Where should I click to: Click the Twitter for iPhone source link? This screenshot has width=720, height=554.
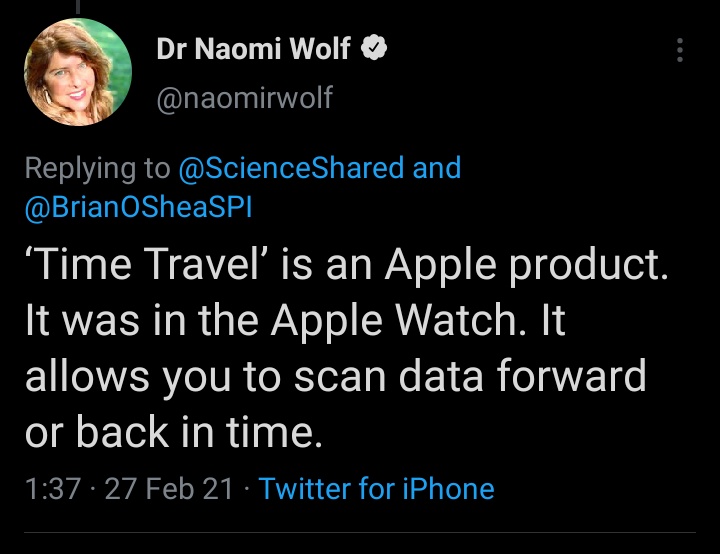376,489
